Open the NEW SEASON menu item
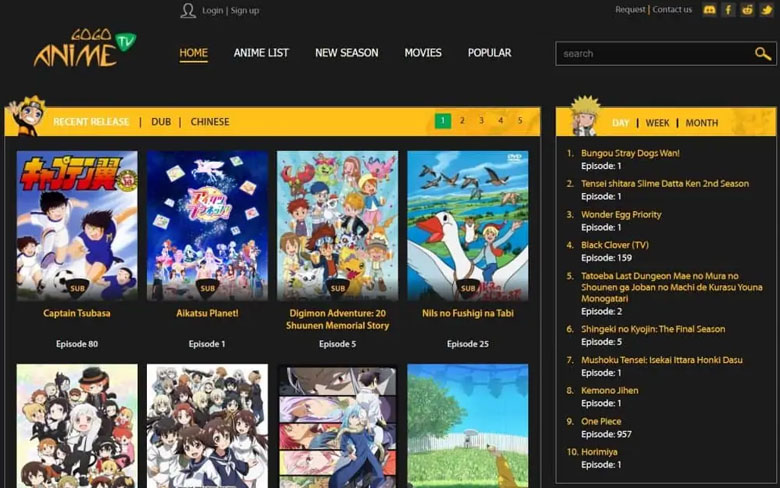780x488 pixels. [347, 53]
